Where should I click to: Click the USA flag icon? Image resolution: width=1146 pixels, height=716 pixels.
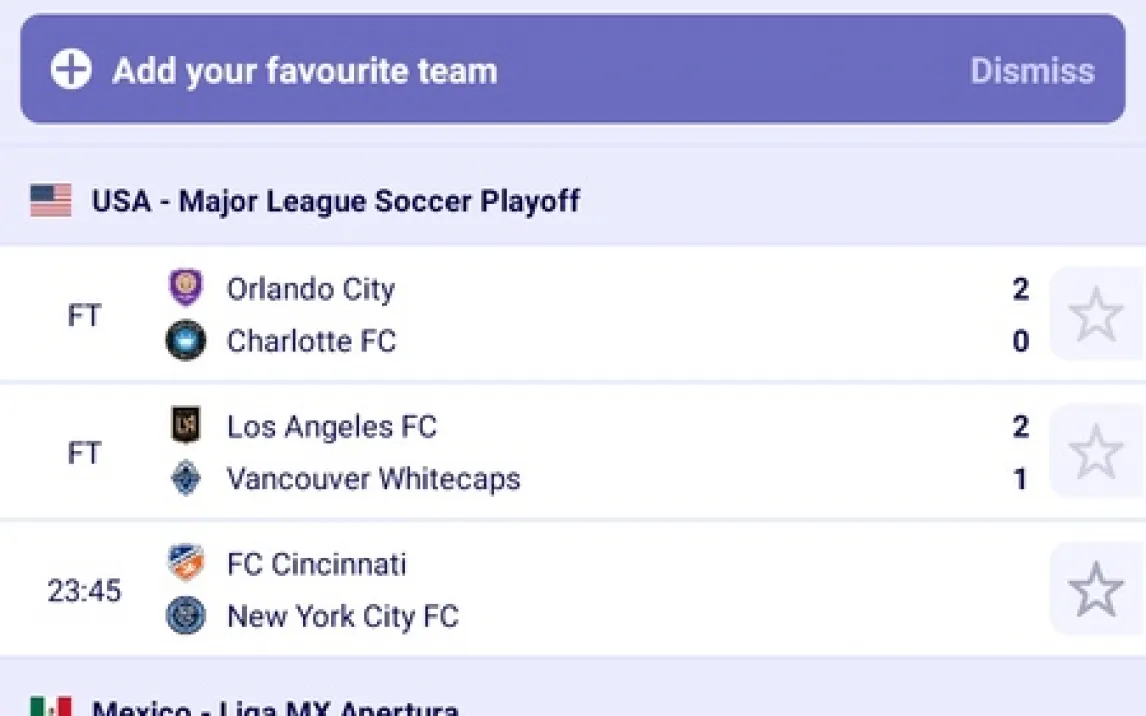tap(51, 200)
